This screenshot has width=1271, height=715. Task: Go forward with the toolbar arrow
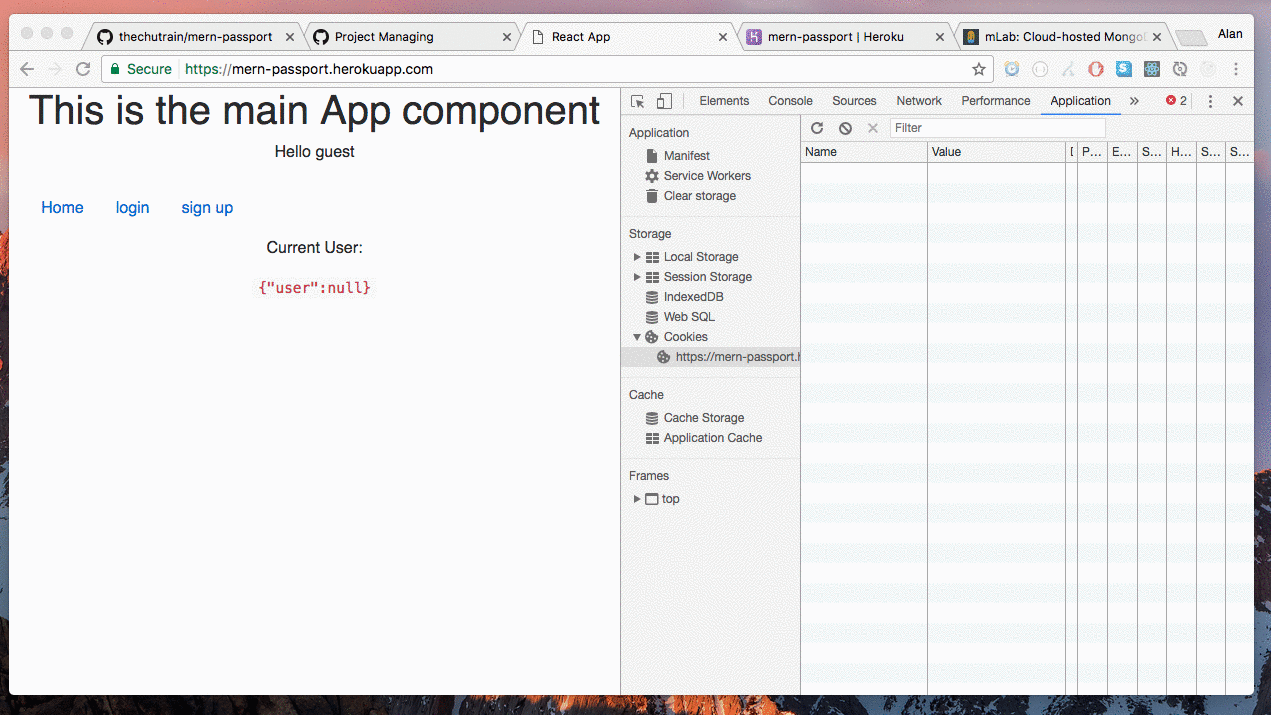(x=55, y=69)
